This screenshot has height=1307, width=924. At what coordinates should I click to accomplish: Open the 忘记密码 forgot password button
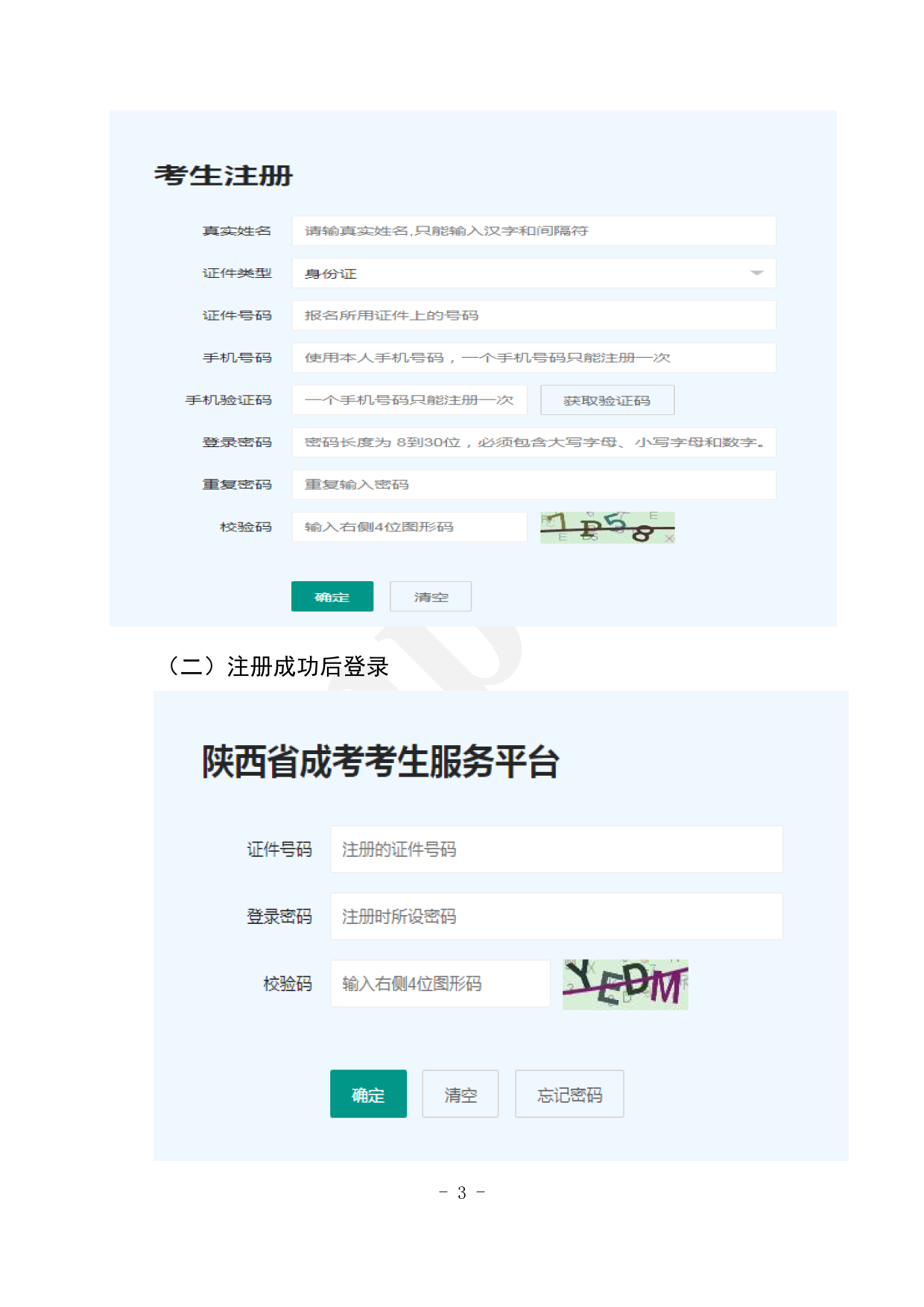[569, 1095]
